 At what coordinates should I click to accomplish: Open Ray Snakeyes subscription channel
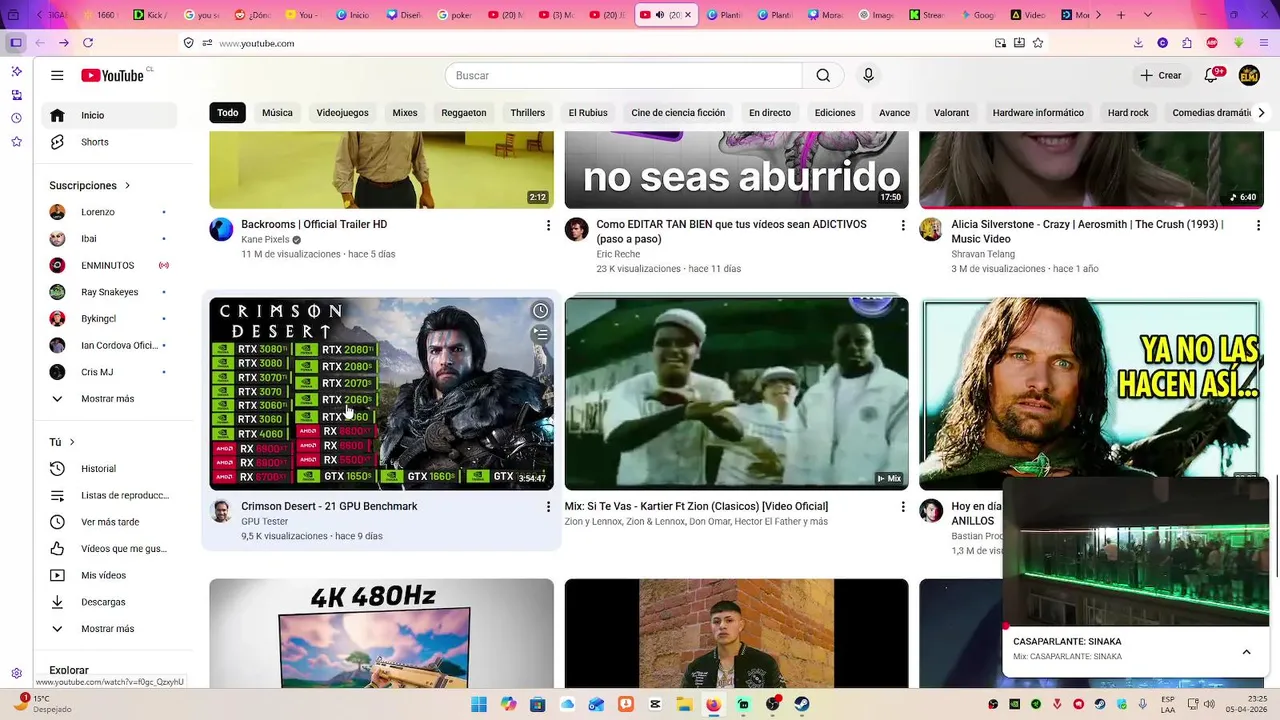click(109, 292)
